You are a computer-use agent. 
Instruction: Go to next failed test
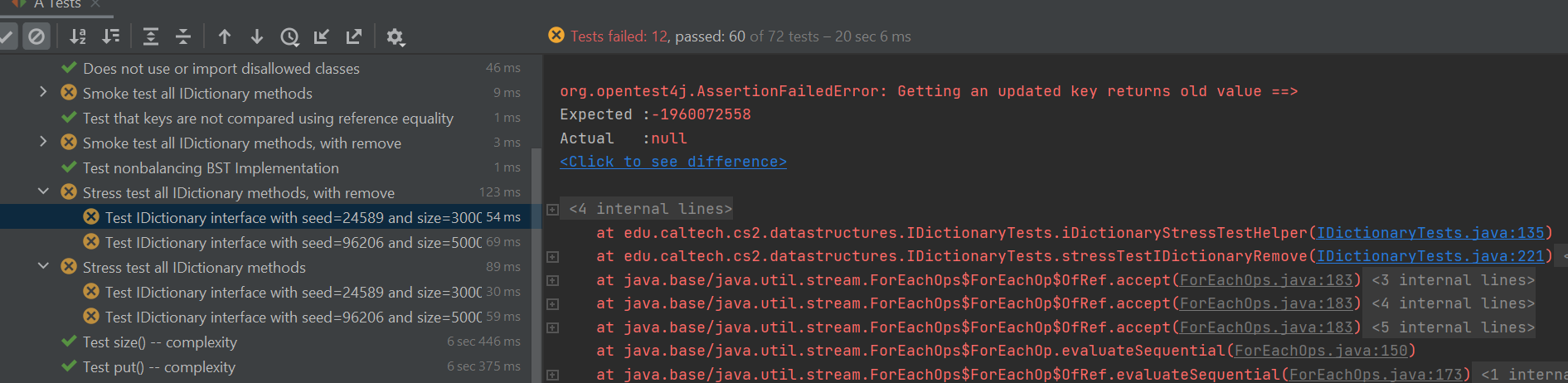(x=257, y=36)
